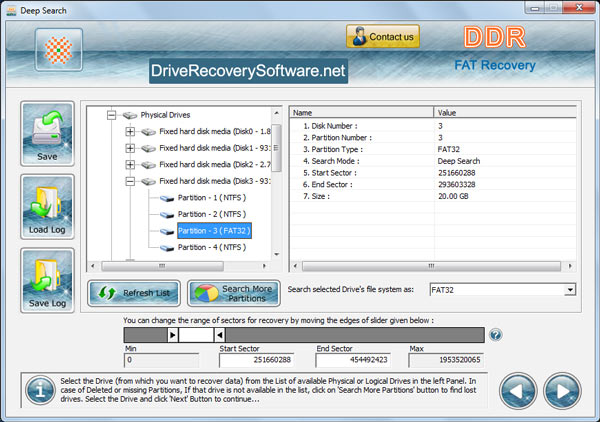
Task: Click the blue help question mark icon
Action: coord(496,335)
